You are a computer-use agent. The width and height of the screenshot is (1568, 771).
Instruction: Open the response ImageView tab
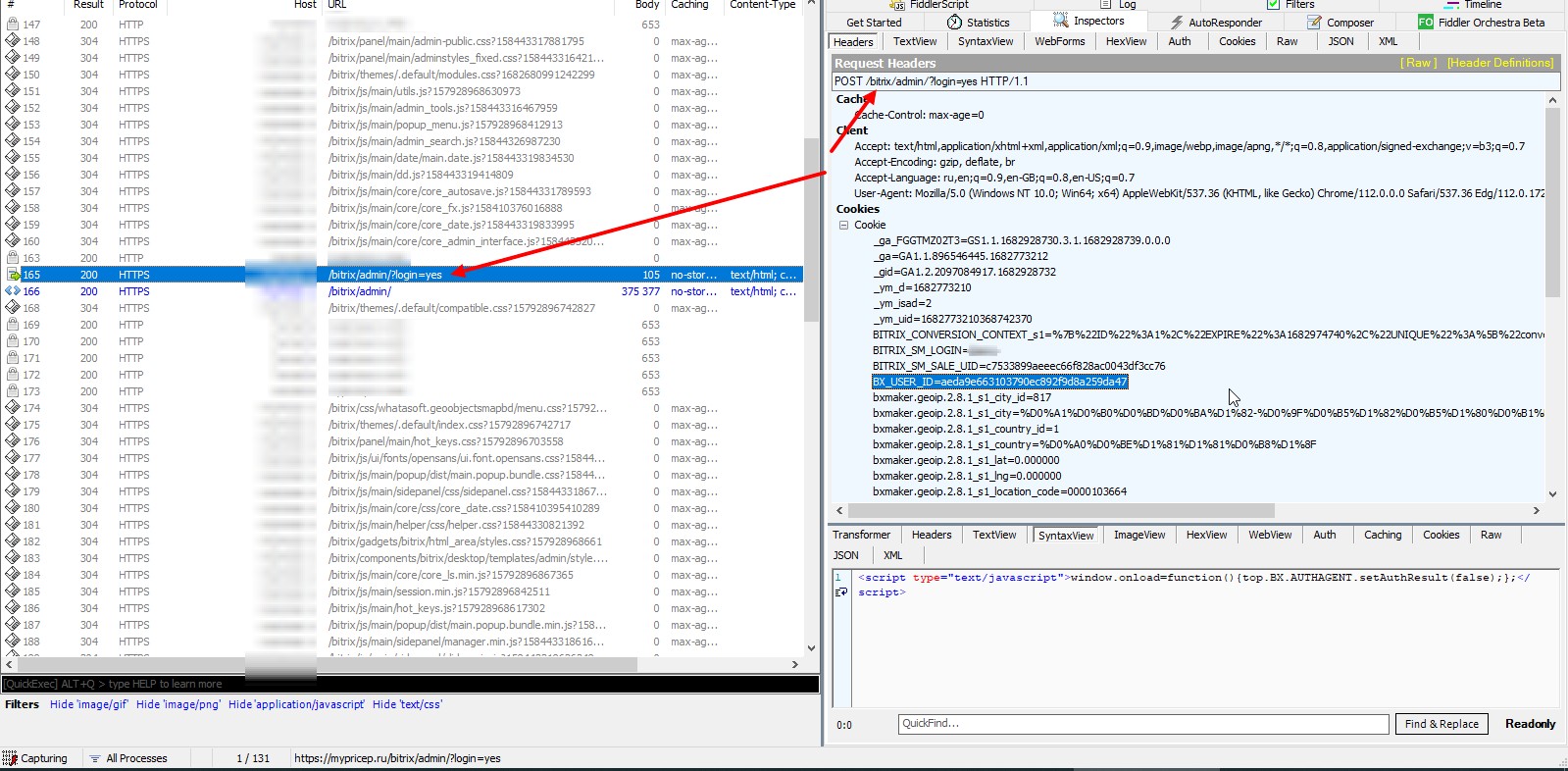(x=1139, y=535)
